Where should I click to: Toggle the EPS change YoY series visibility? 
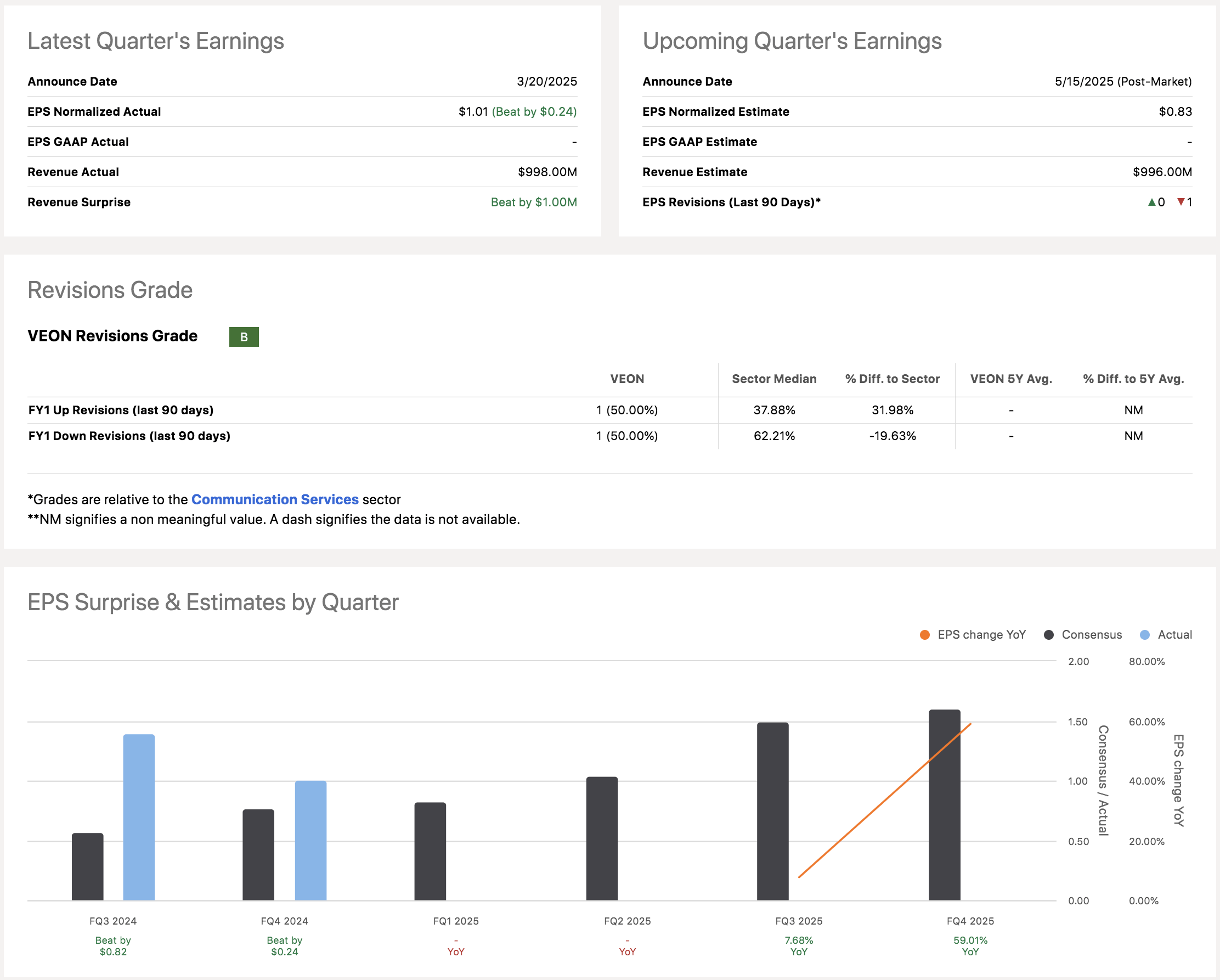click(x=982, y=635)
